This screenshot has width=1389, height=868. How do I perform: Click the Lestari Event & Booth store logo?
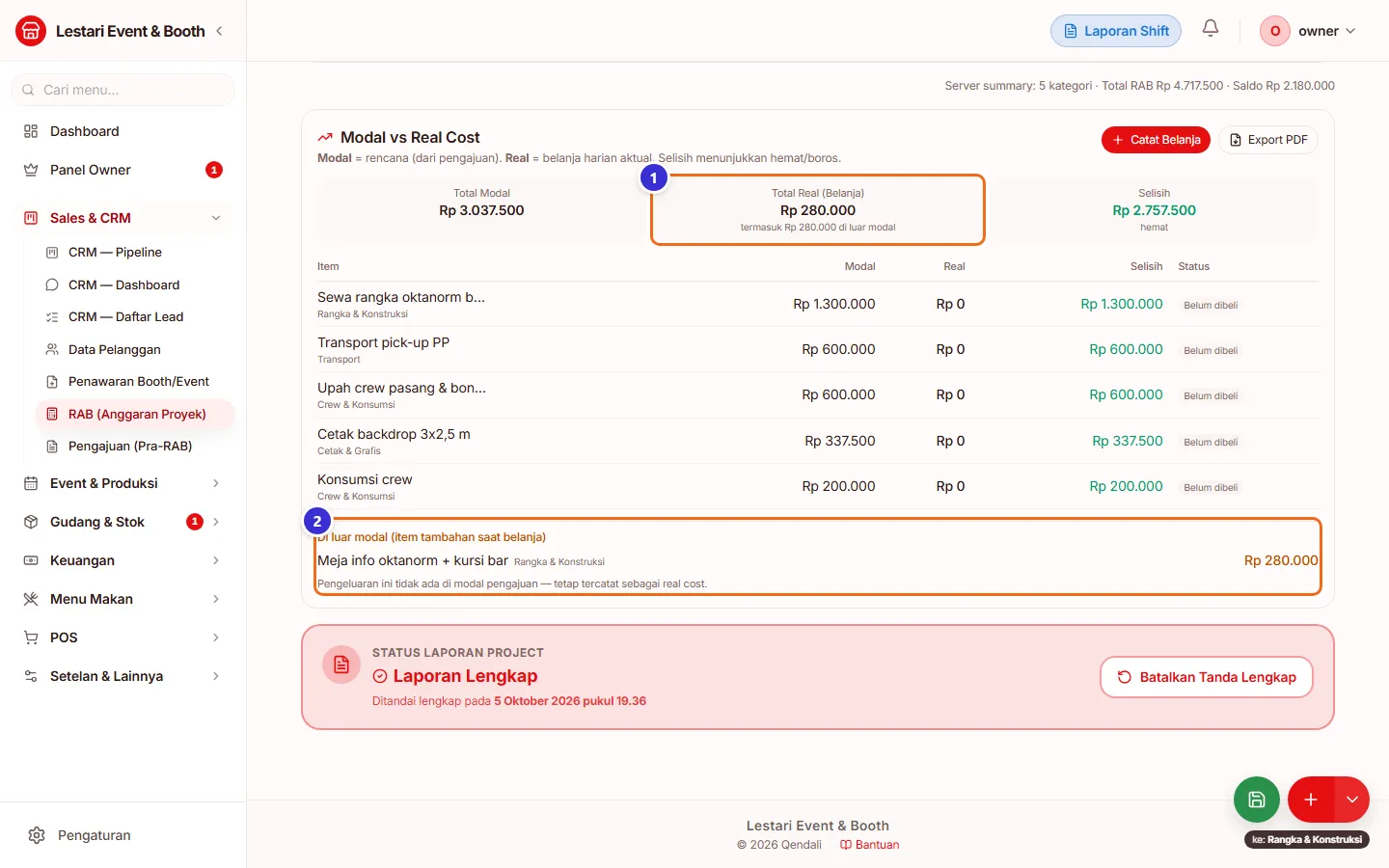tap(31, 31)
